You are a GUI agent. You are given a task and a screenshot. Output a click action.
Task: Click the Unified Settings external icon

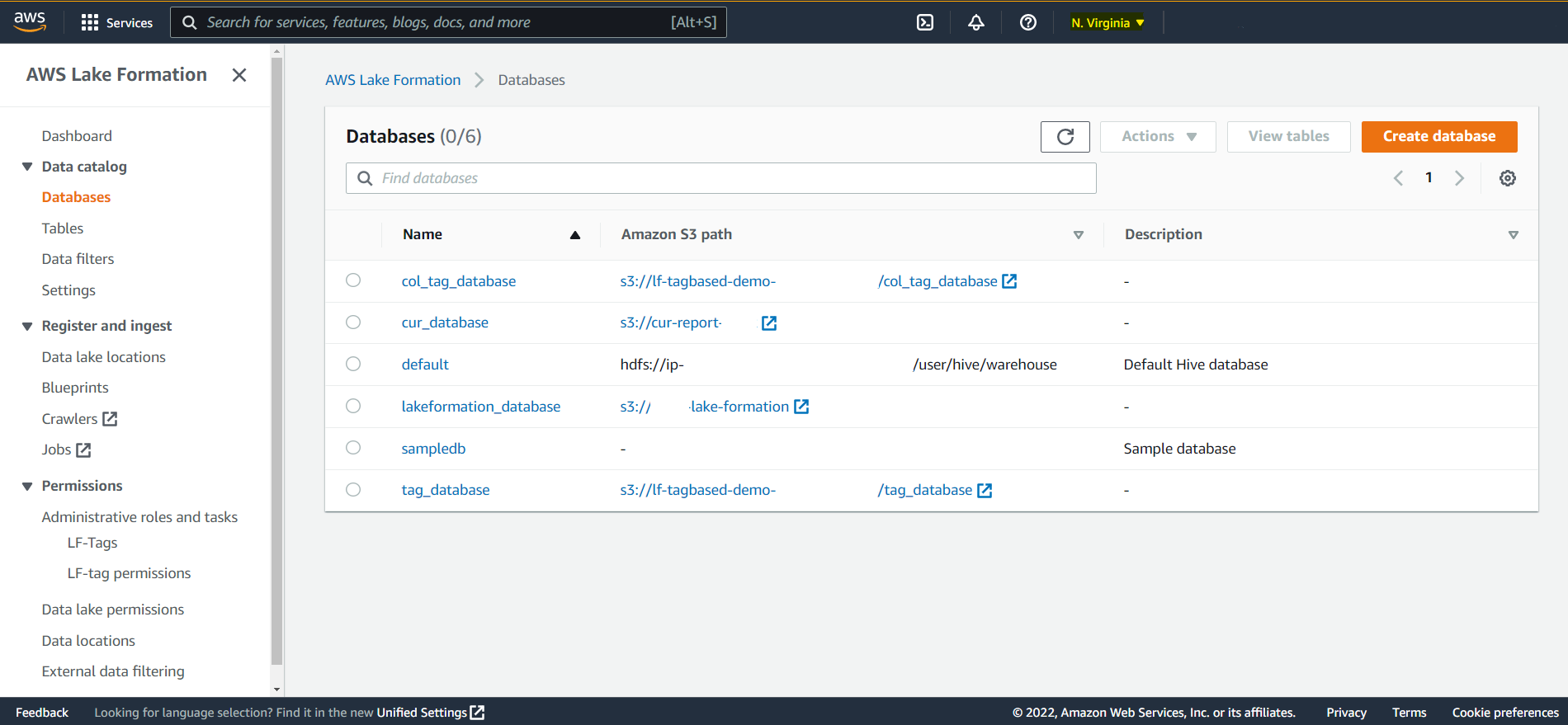pos(477,713)
